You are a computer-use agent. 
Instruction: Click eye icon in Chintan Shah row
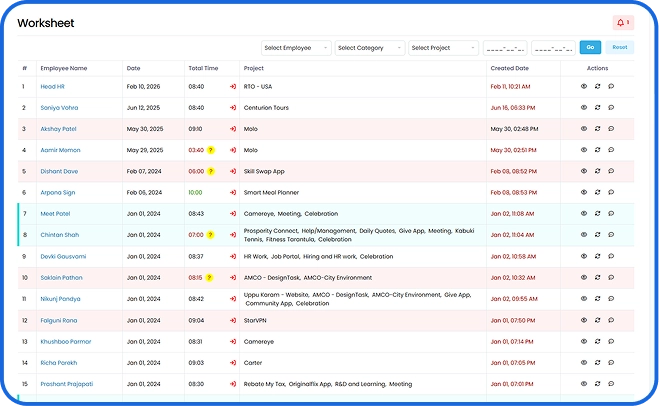[584, 235]
